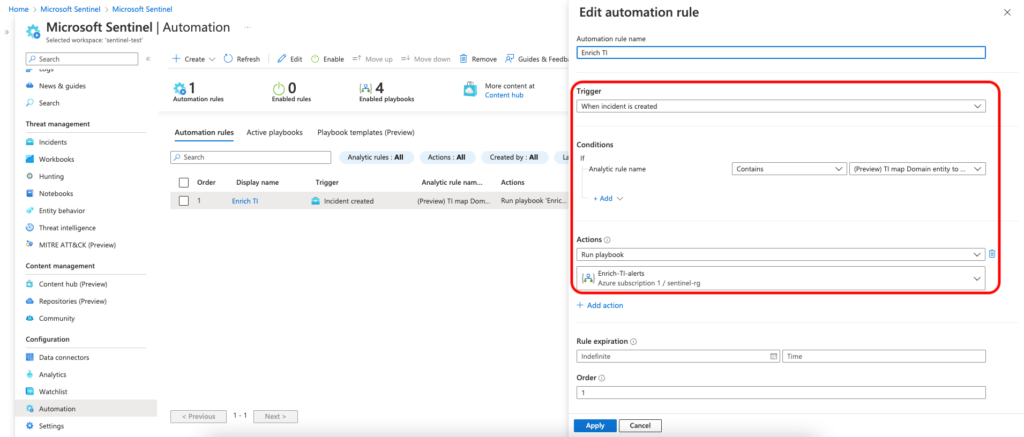The width and height of the screenshot is (1024, 437).
Task: Click the Data connectors grid icon
Action: pyautogui.click(x=29, y=357)
